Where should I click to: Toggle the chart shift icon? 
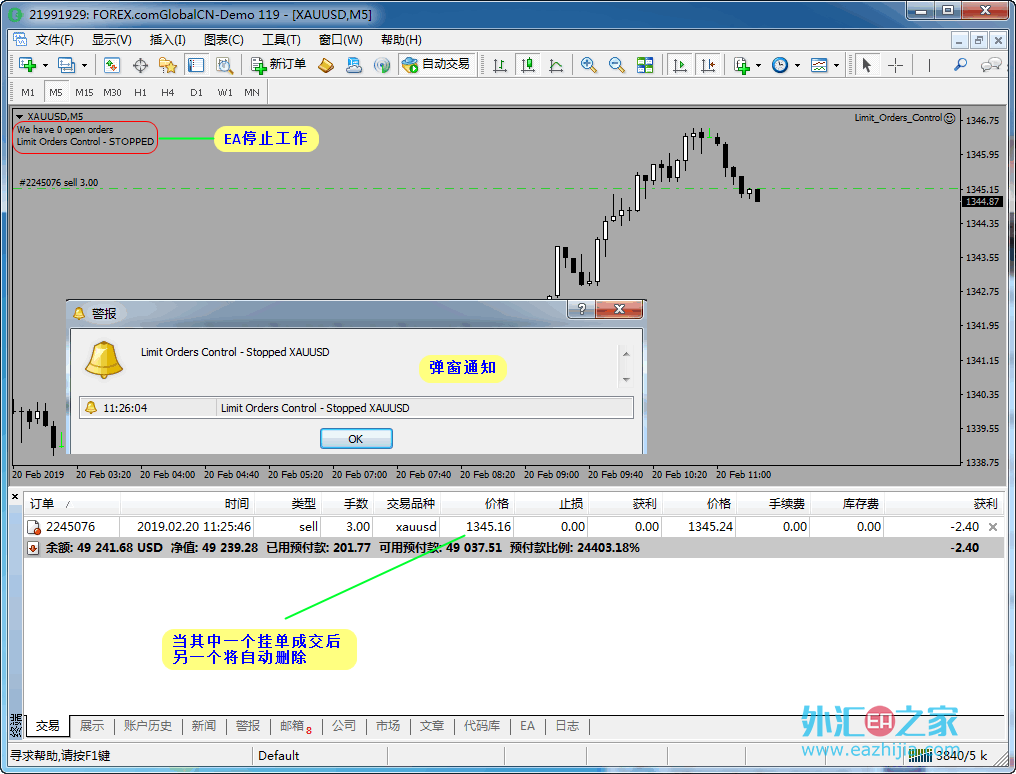coord(708,65)
